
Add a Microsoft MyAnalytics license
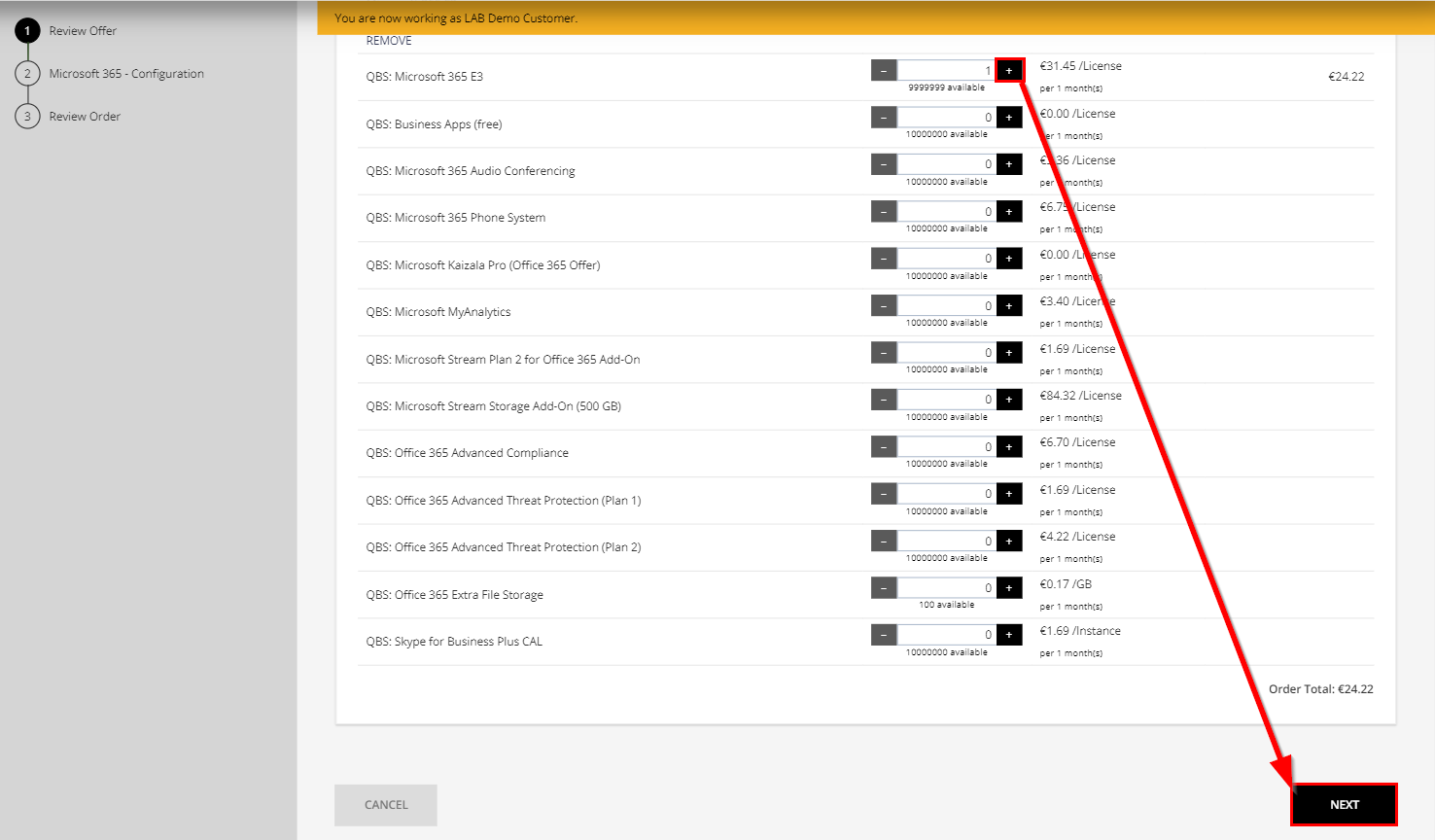click(1009, 305)
